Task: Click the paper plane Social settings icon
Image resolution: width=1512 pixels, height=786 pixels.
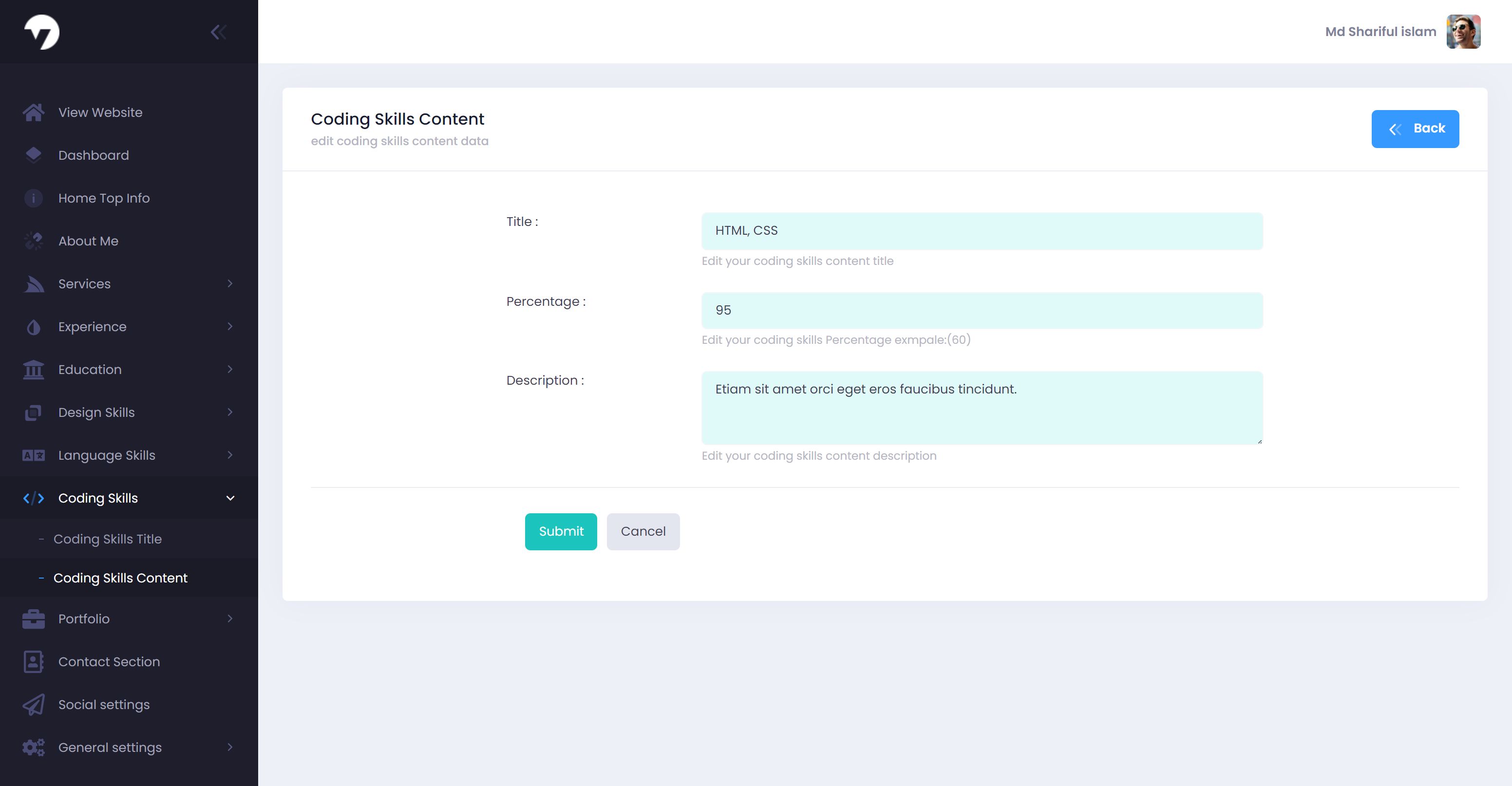Action: pyautogui.click(x=34, y=704)
